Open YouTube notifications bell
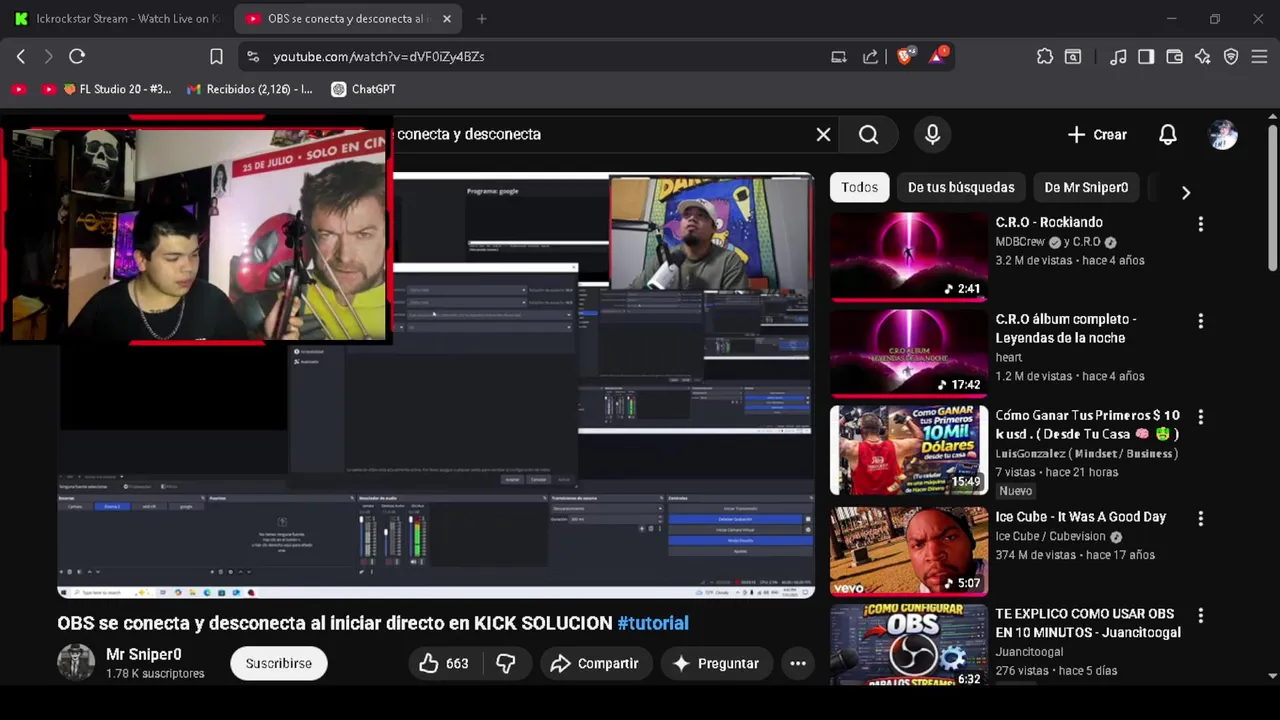Screen dimensions: 1280x720 [x=1167, y=134]
